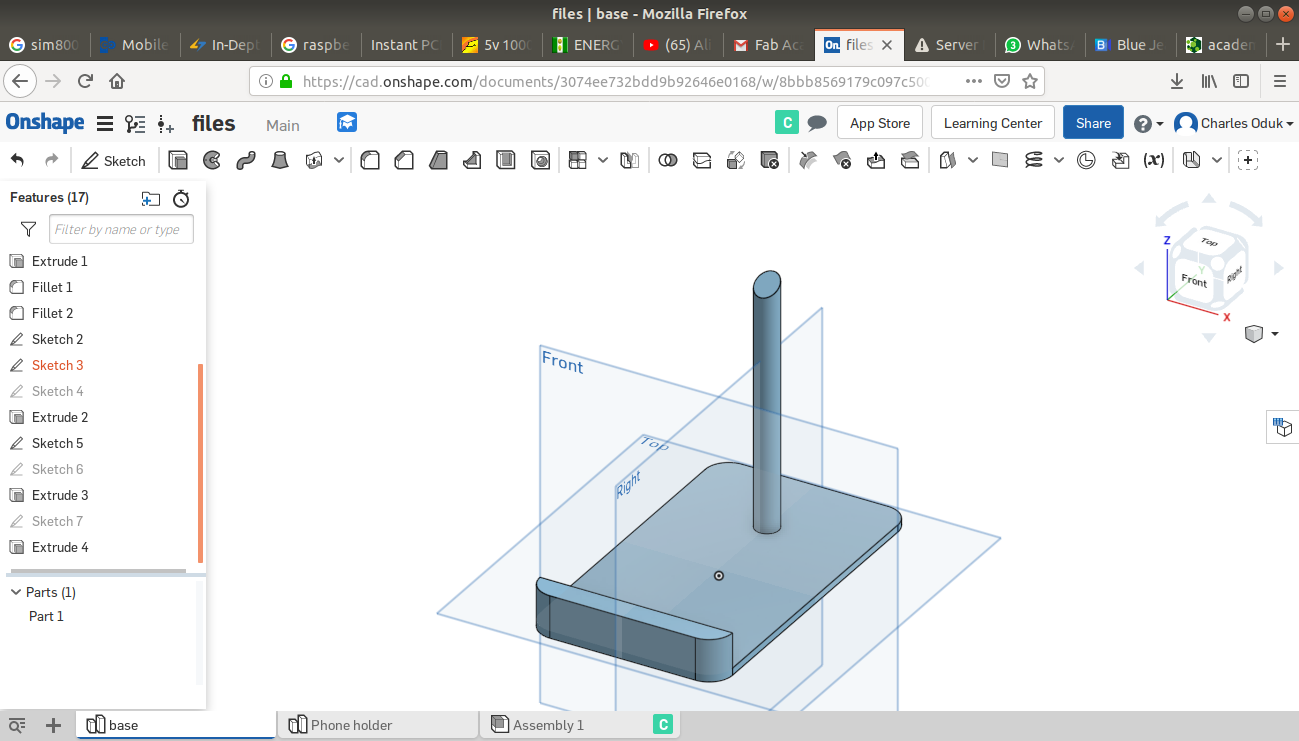Select the Plane tool
The width and height of the screenshot is (1299, 741).
pyautogui.click(x=1000, y=160)
